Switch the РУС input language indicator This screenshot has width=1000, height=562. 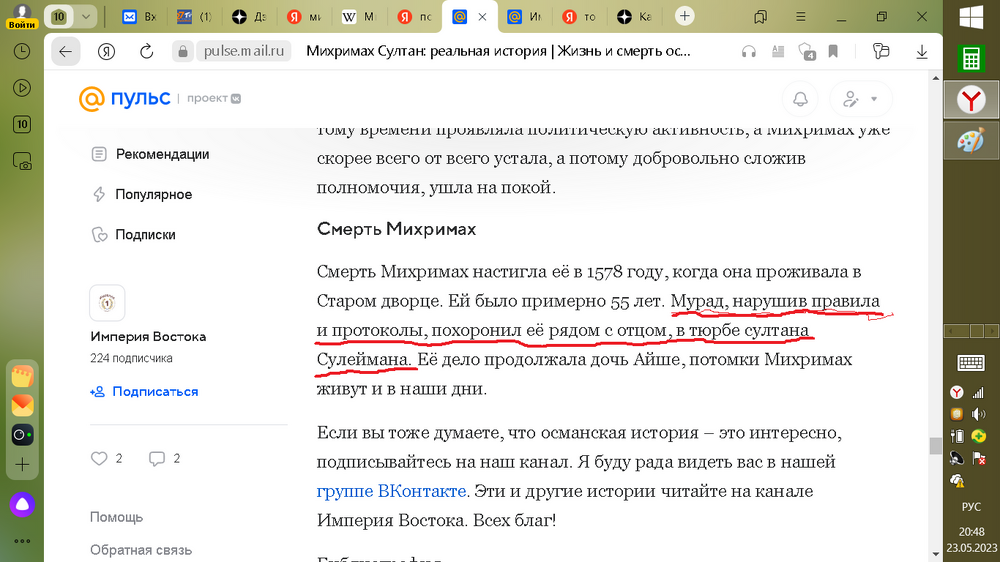point(971,507)
